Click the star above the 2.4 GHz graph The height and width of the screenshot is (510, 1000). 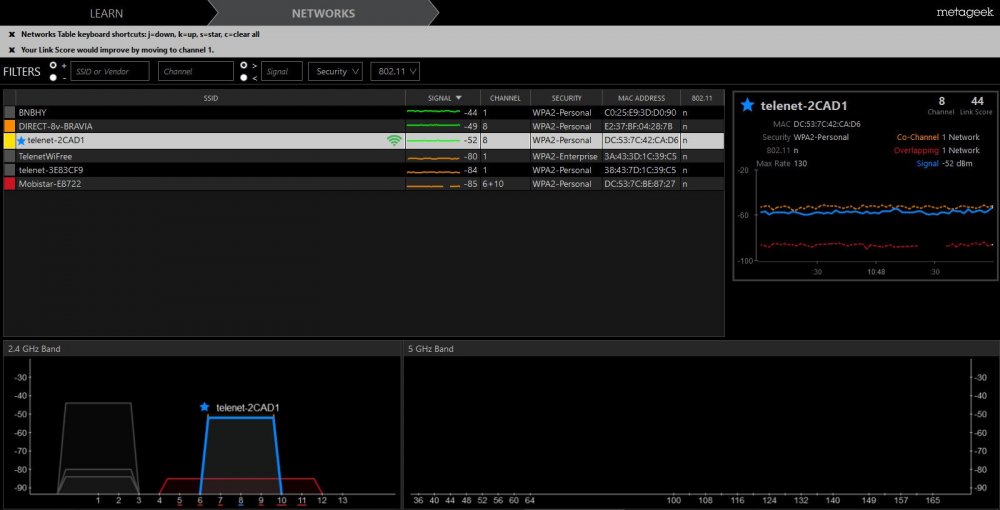pyautogui.click(x=205, y=407)
